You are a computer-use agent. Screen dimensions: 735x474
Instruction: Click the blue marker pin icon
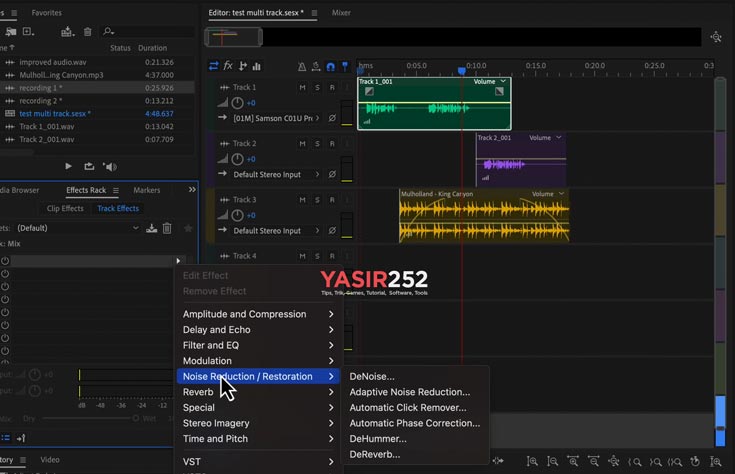tap(345, 67)
